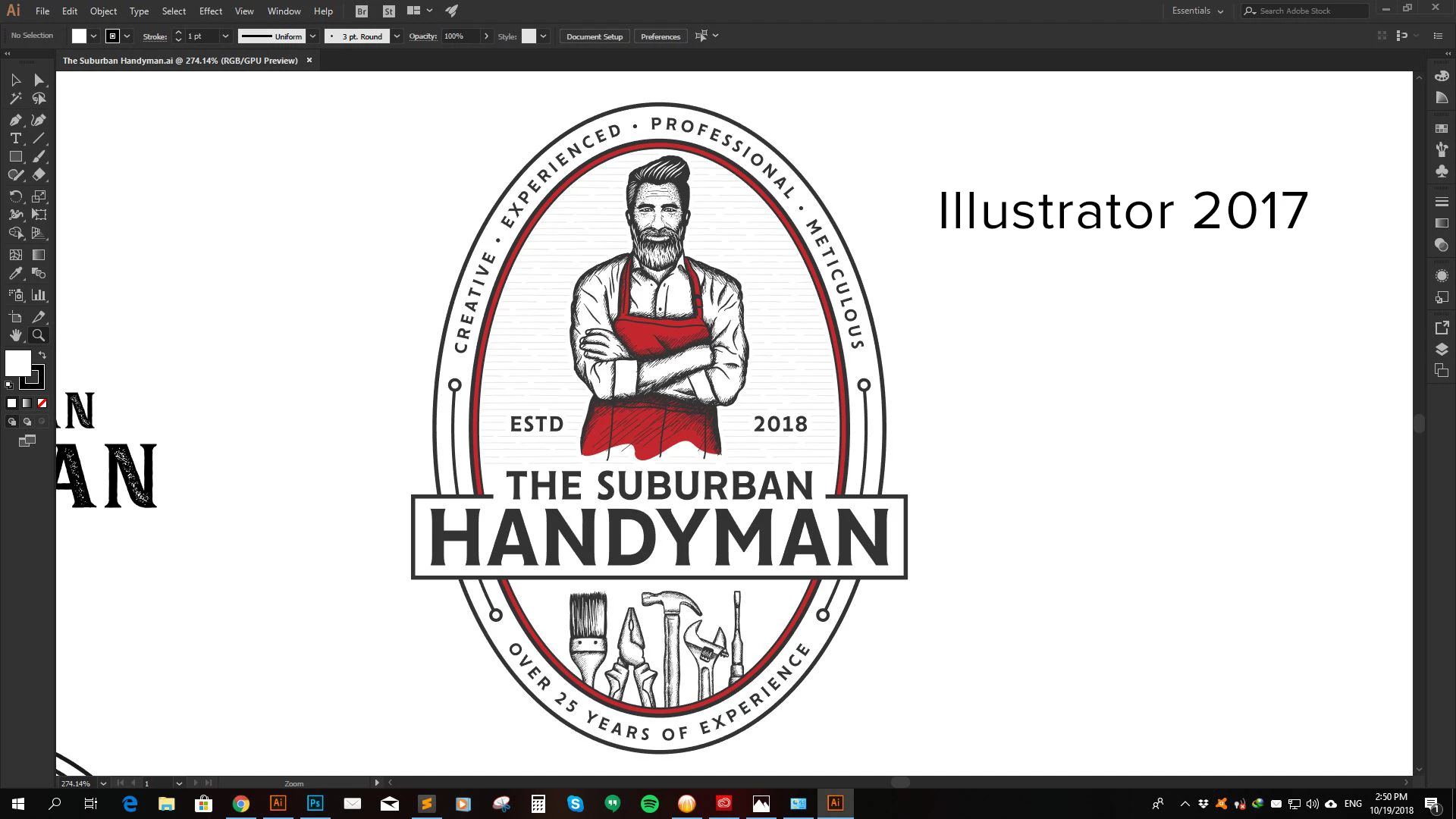Select the Magic Wand tool
The image size is (1456, 819).
point(15,99)
